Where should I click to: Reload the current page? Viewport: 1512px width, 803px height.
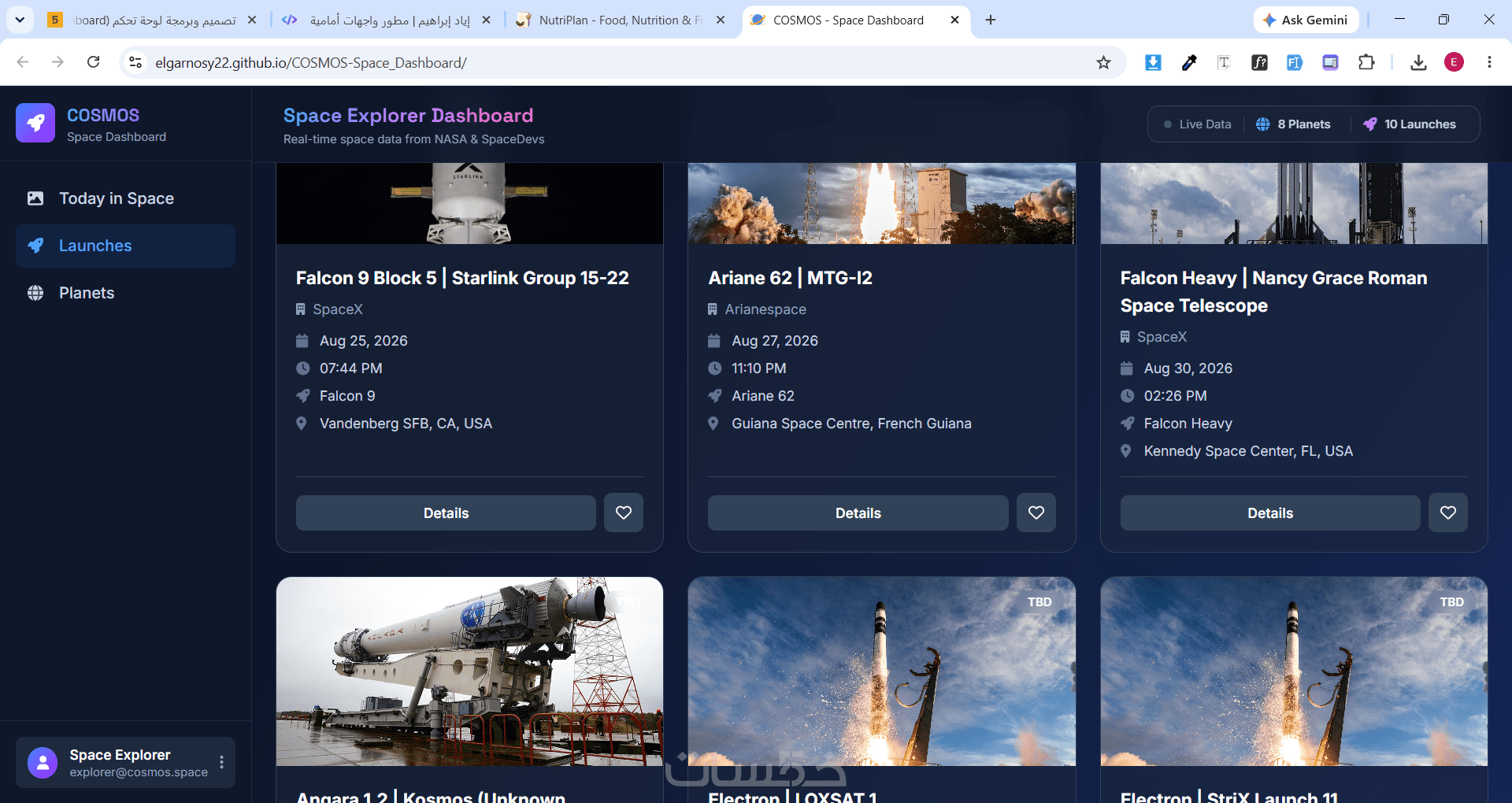tap(93, 62)
